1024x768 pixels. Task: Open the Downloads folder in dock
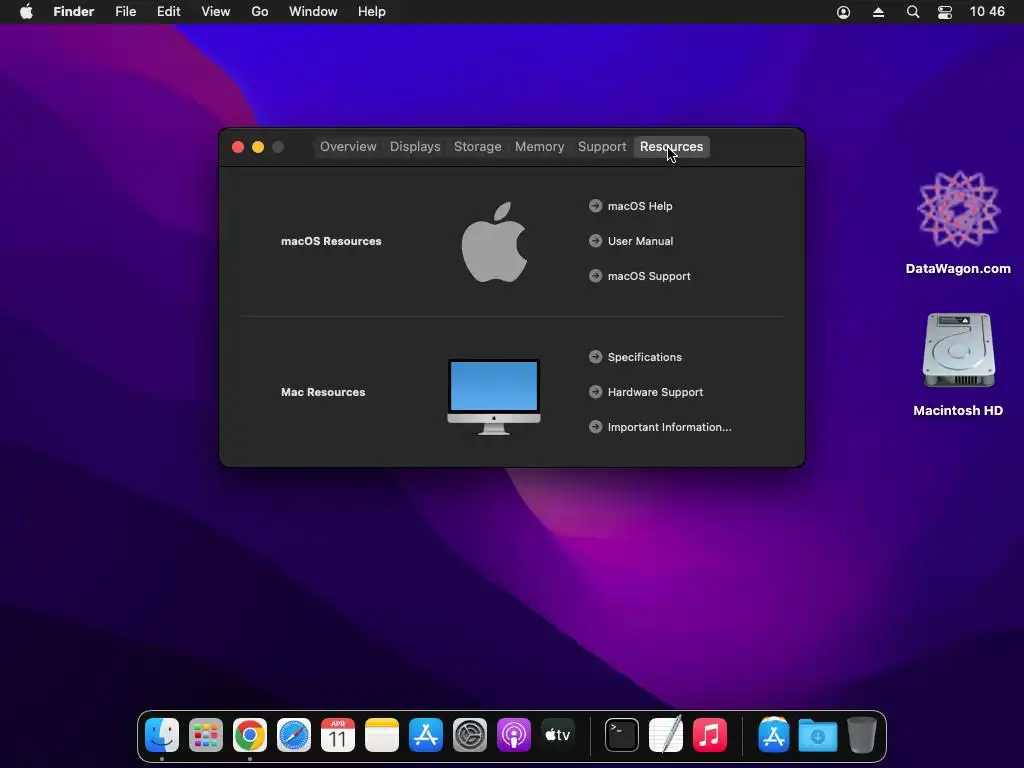pyautogui.click(x=818, y=735)
